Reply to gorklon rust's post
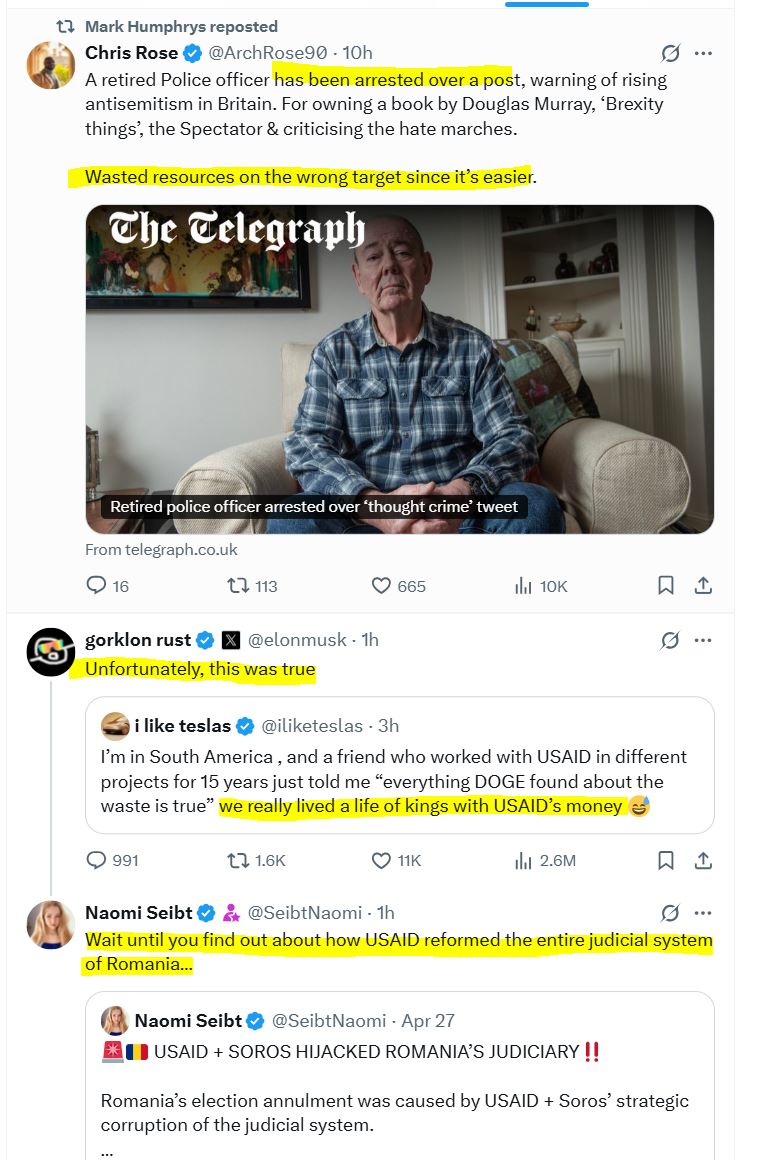 click(97, 860)
